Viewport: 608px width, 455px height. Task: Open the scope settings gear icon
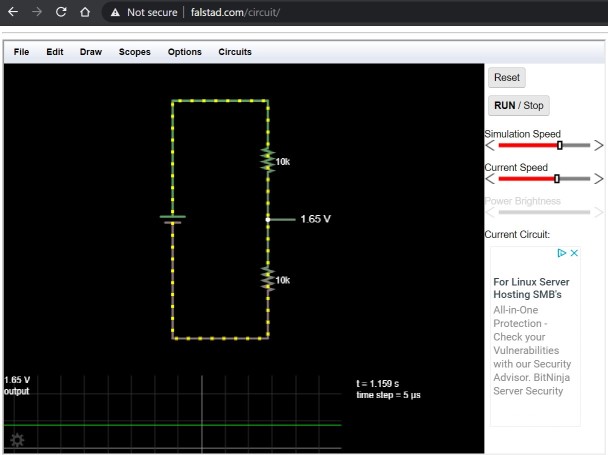click(17, 440)
